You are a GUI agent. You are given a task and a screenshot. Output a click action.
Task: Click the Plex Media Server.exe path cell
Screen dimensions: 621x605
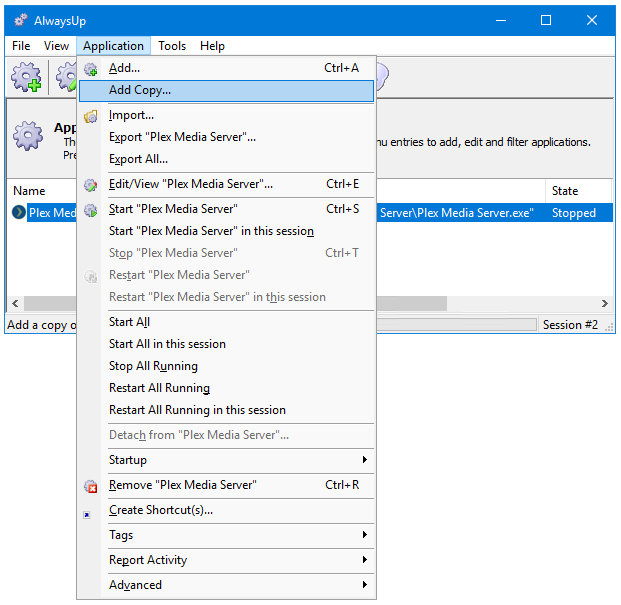[x=457, y=213]
